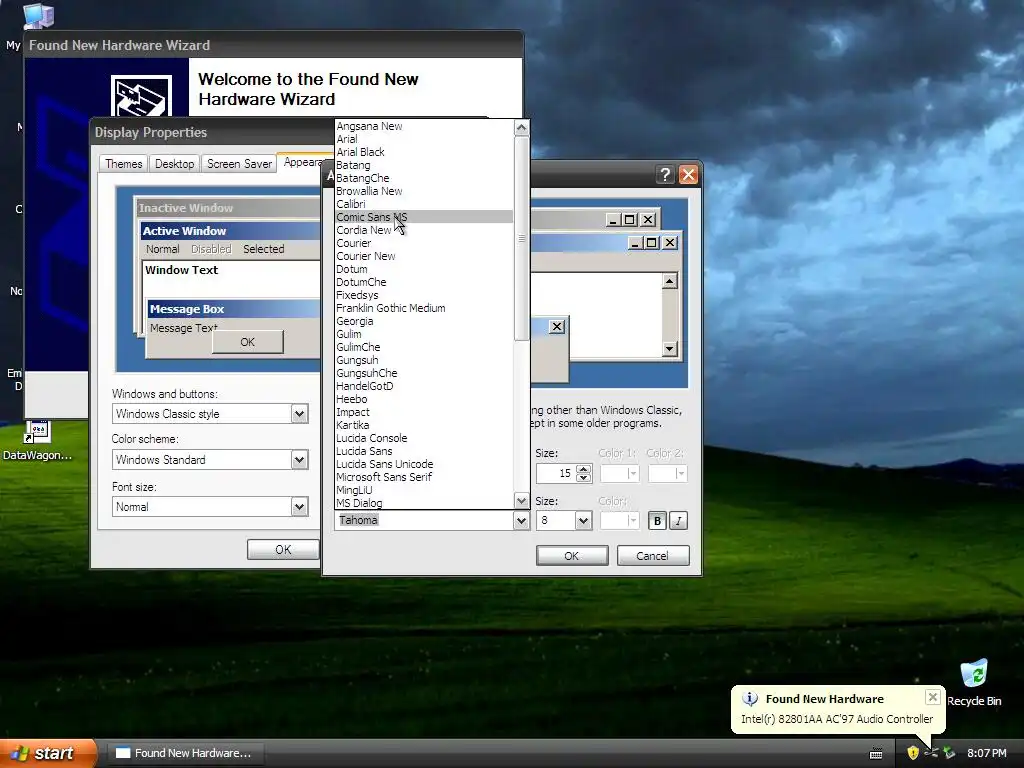Click the preview Message Box OK button

[248, 342]
